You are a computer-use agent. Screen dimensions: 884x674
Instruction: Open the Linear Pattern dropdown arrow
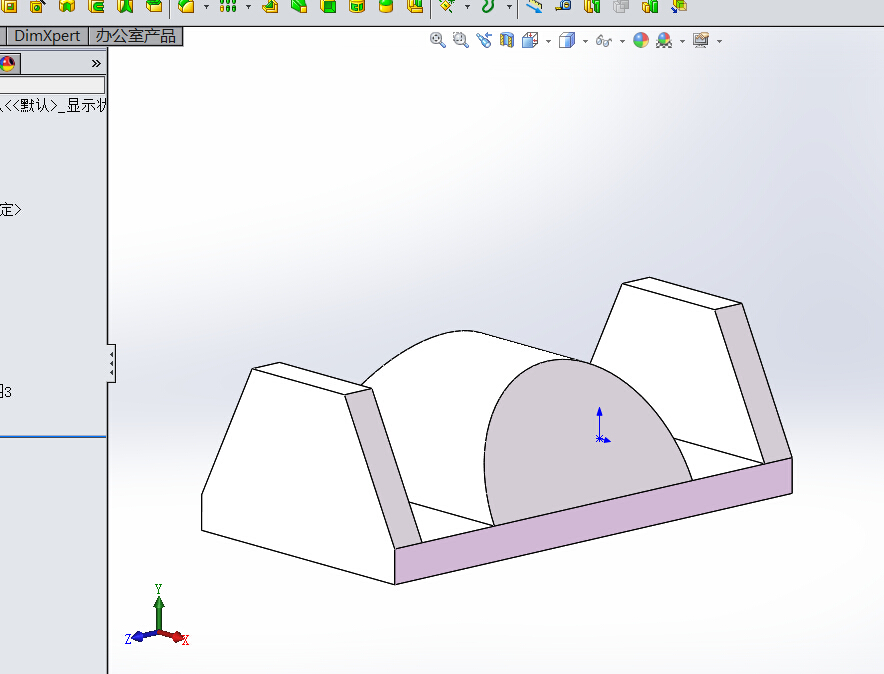tap(248, 7)
